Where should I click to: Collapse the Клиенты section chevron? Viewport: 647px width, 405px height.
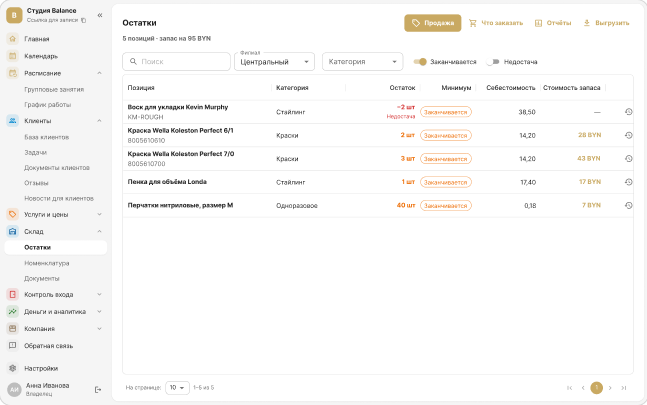pyautogui.click(x=99, y=121)
